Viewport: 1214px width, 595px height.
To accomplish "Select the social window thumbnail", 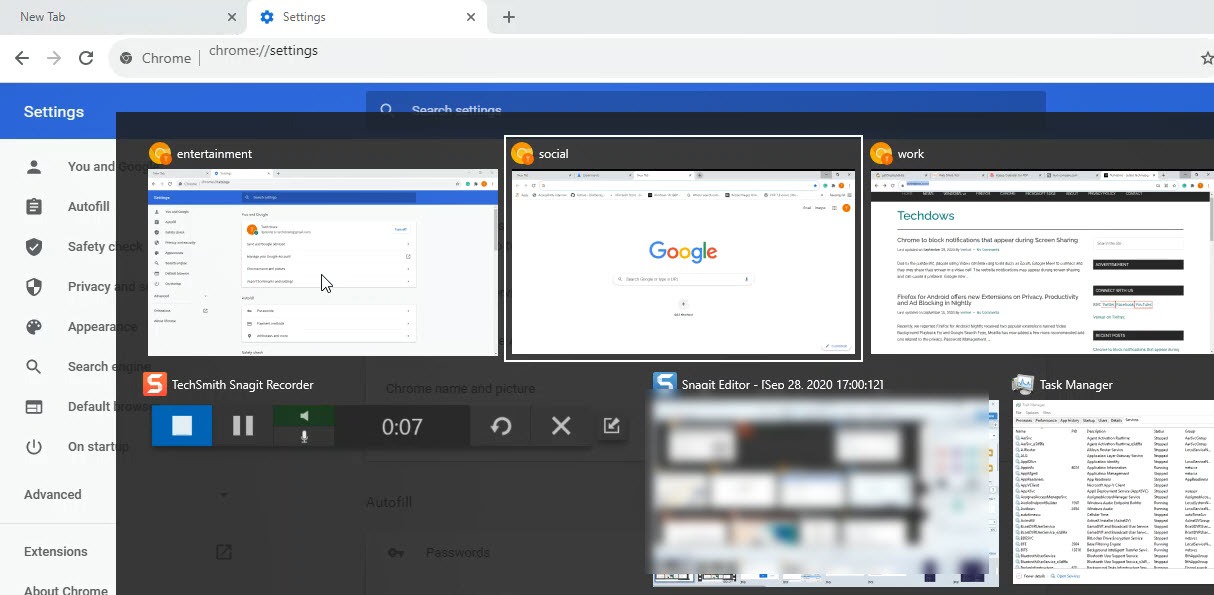I will pyautogui.click(x=684, y=262).
